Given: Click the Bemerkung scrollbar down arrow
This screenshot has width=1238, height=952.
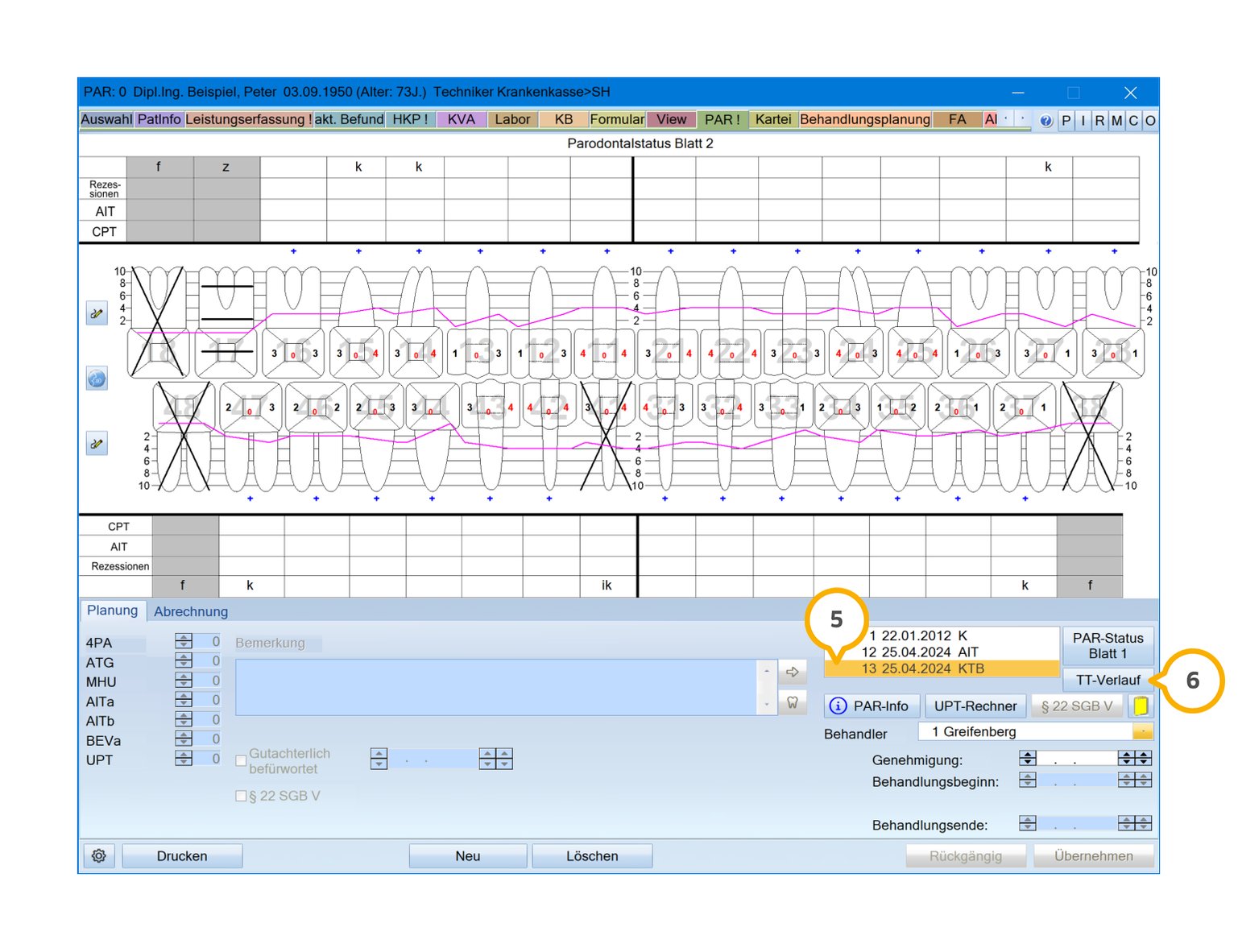Looking at the screenshot, I should (766, 705).
